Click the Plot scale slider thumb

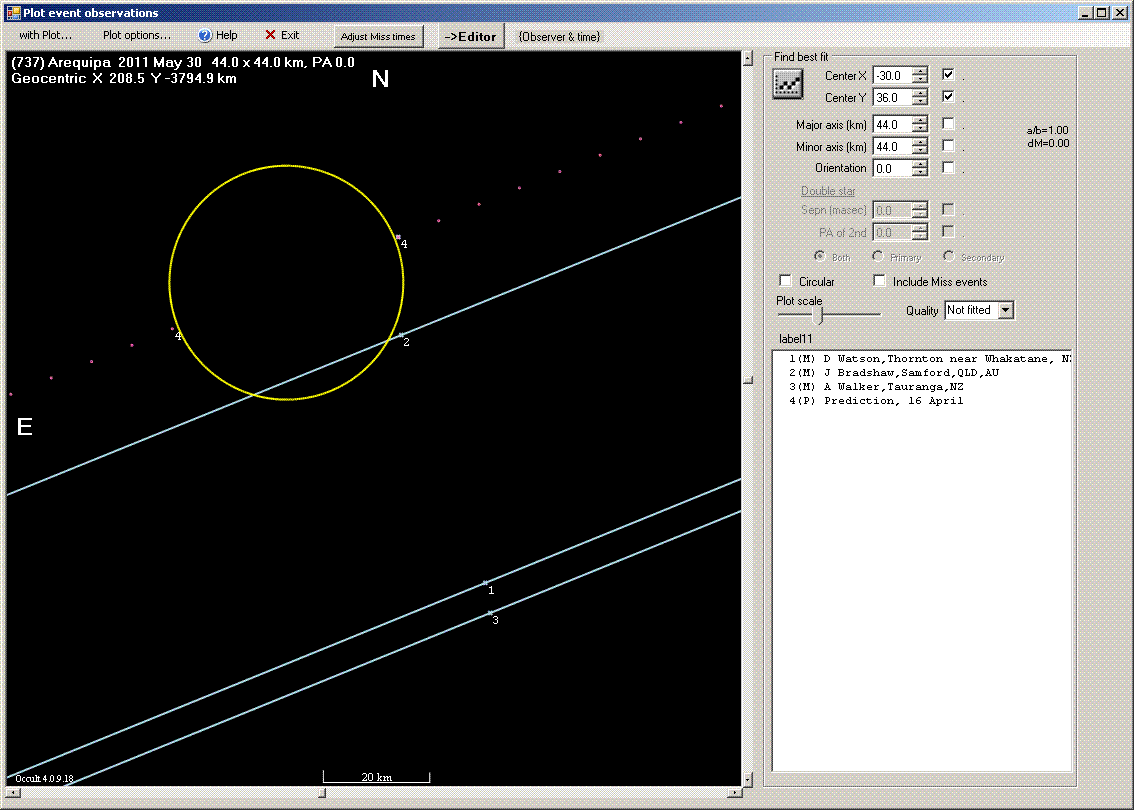point(817,315)
